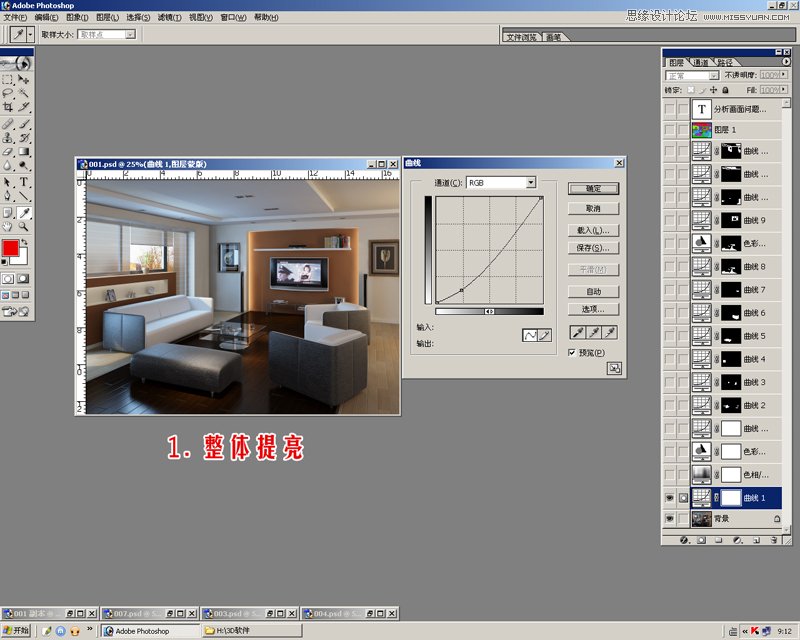Screen dimensions: 800x640
Task: Hide the 背景 layer eye icon
Action: (x=669, y=519)
